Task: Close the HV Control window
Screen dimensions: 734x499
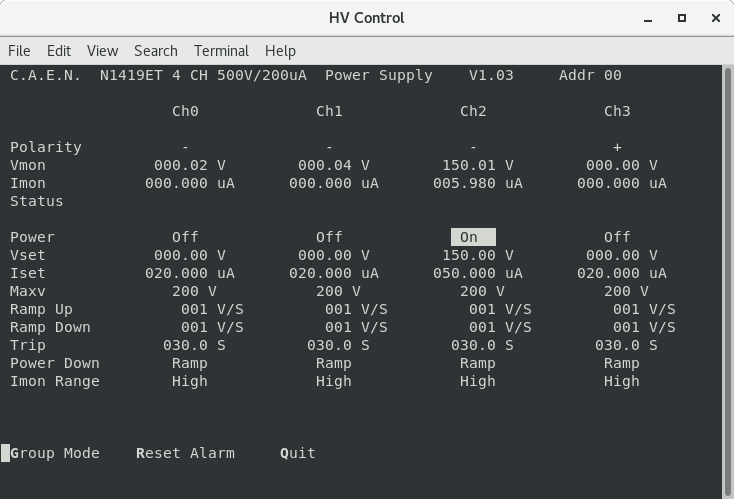Action: pos(716,18)
